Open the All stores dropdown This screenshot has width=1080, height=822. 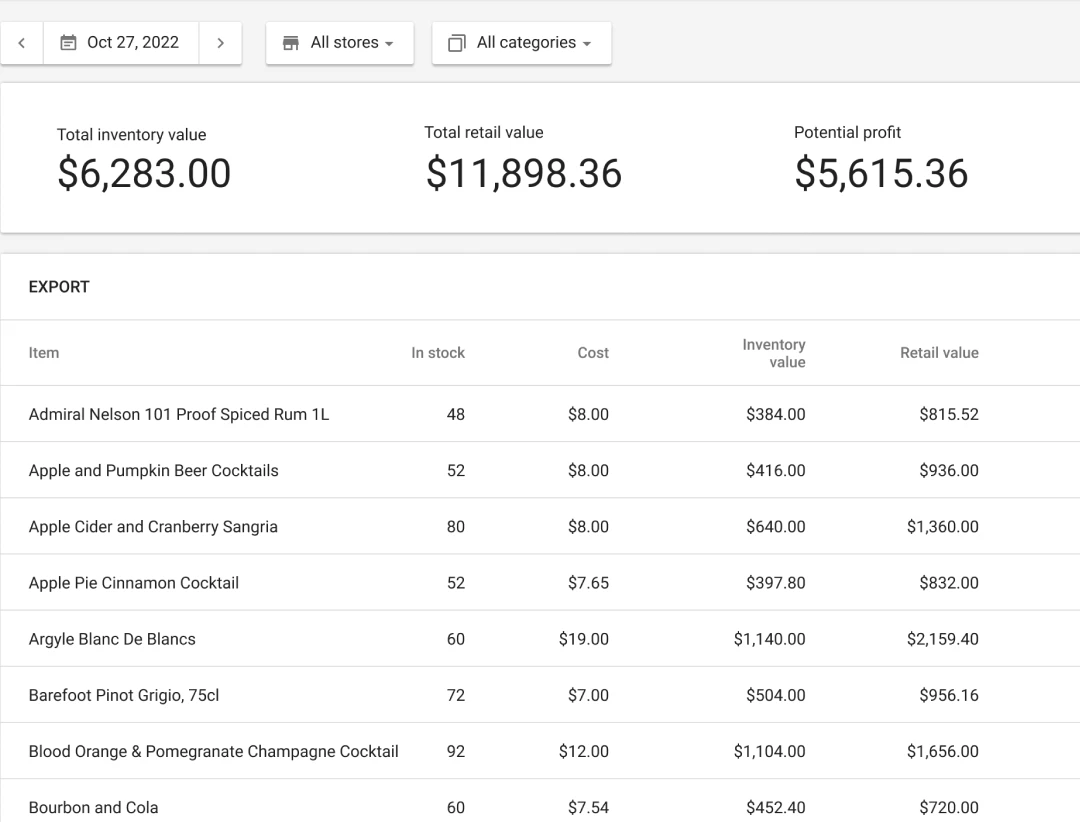pyautogui.click(x=340, y=43)
